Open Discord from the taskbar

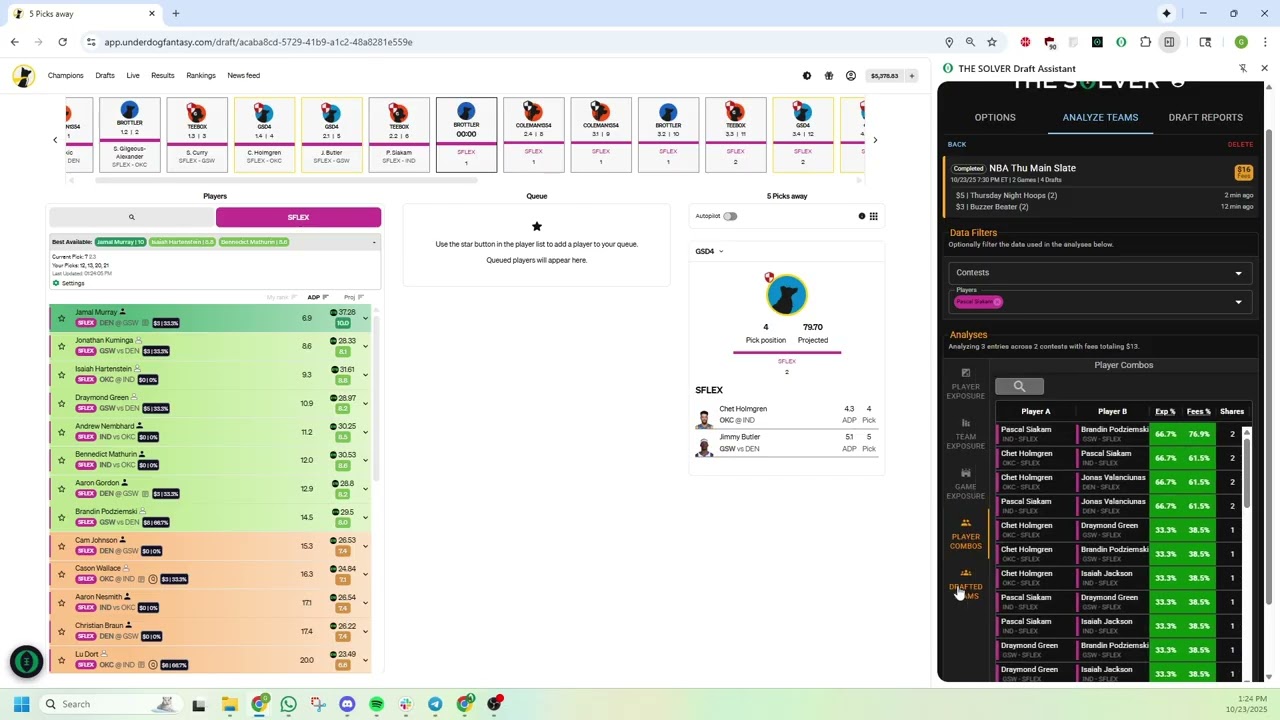347,704
